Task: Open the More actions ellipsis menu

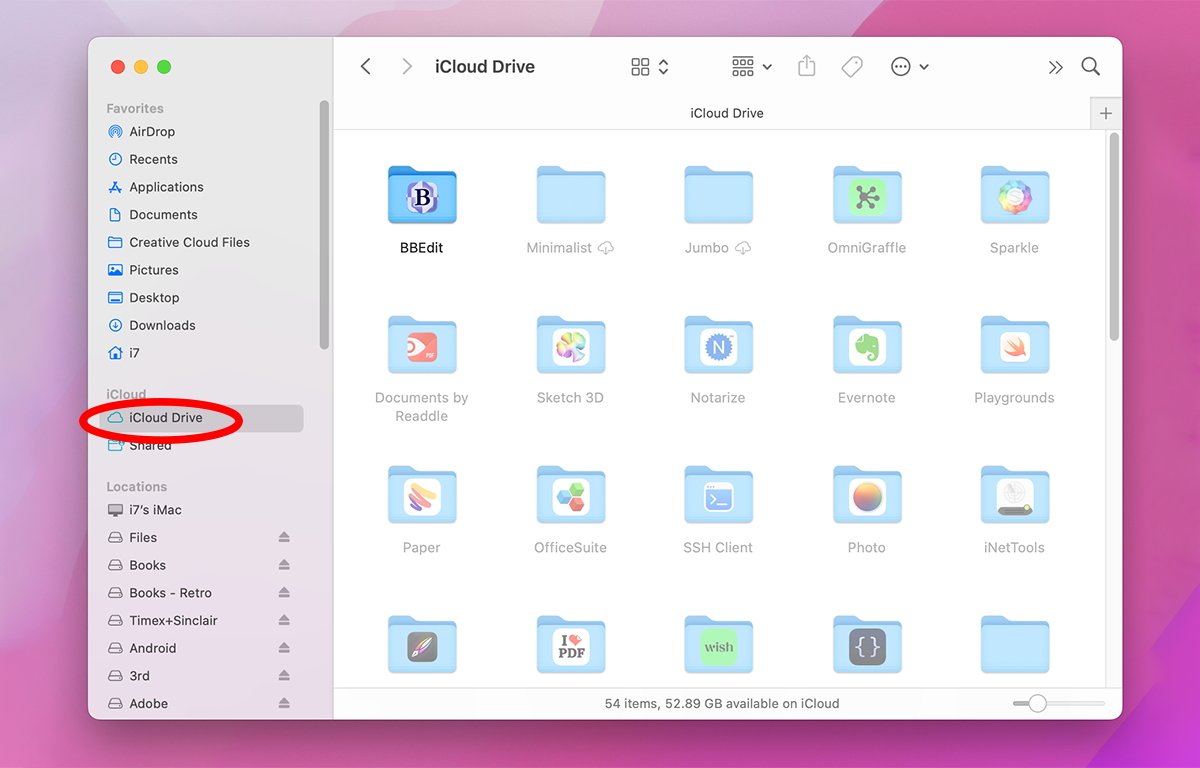Action: click(903, 66)
